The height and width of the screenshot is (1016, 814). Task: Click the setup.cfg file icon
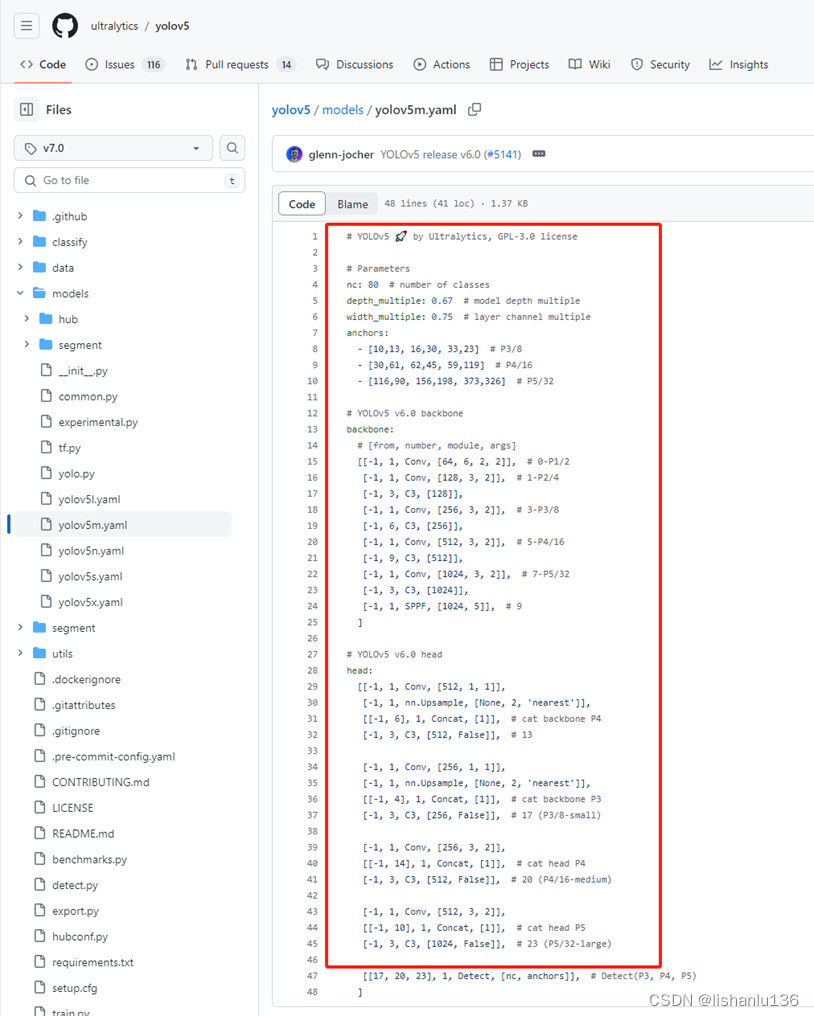pyautogui.click(x=40, y=987)
